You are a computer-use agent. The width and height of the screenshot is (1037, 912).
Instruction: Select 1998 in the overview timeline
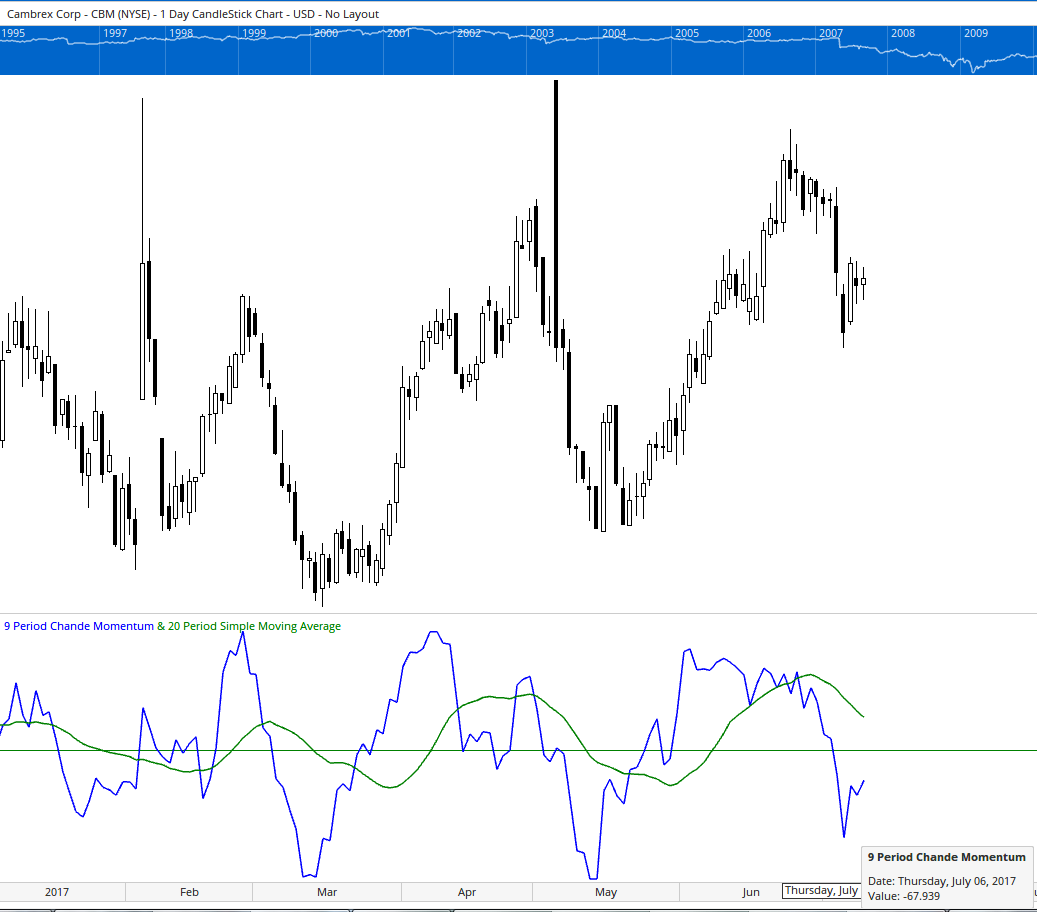click(181, 33)
